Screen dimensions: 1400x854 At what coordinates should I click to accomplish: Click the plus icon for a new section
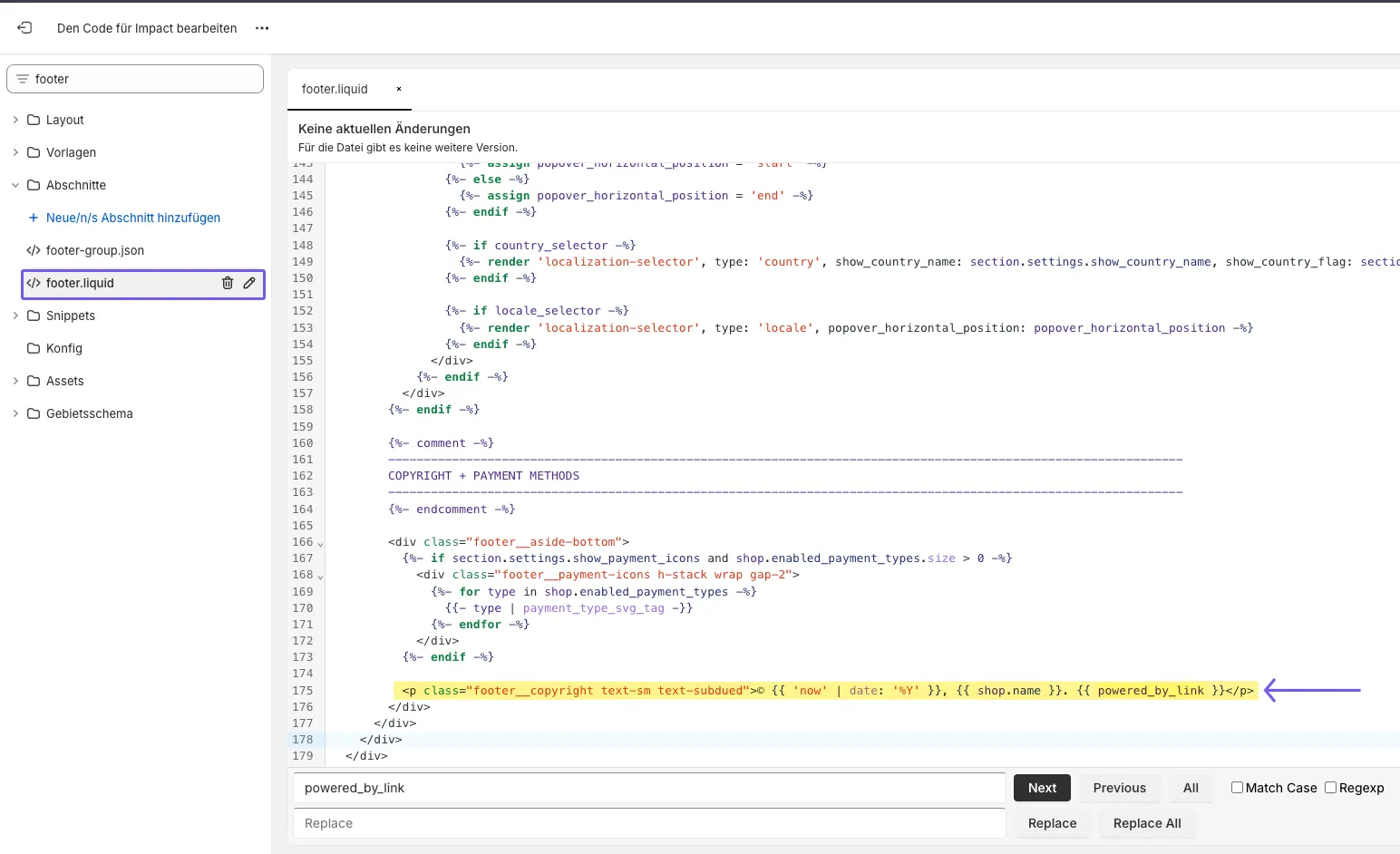click(x=34, y=218)
